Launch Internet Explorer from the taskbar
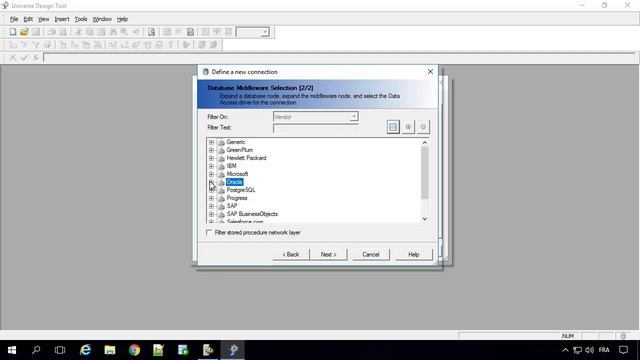The height and width of the screenshot is (360, 640). tap(85, 350)
